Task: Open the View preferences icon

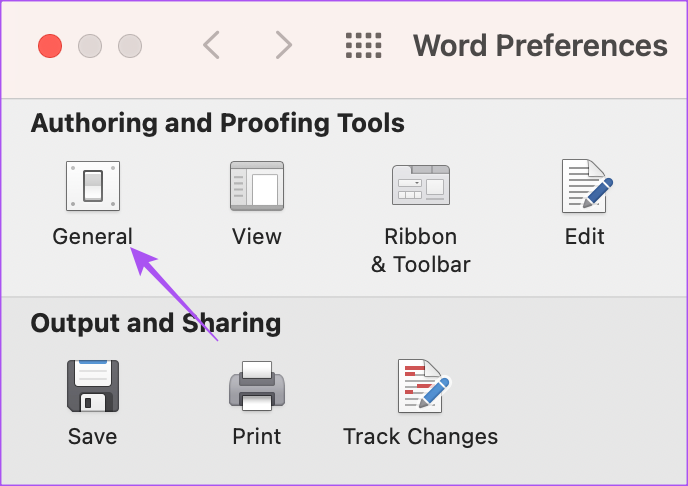Action: point(257,186)
